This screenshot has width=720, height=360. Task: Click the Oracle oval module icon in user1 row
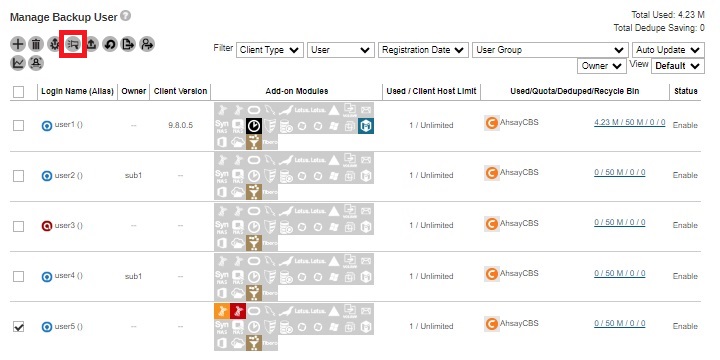[x=254, y=110]
